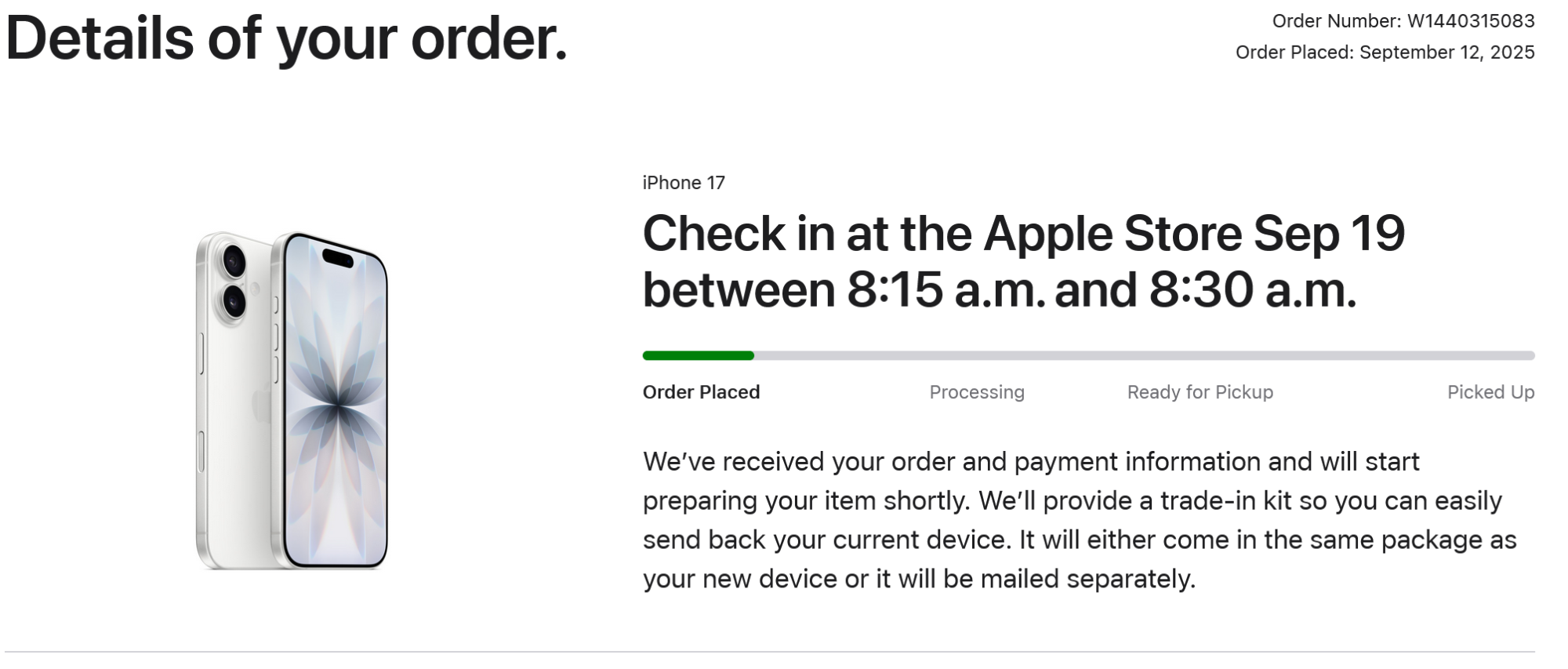Select the iPhone 17 product label
The image size is (1568, 669).
point(684,182)
